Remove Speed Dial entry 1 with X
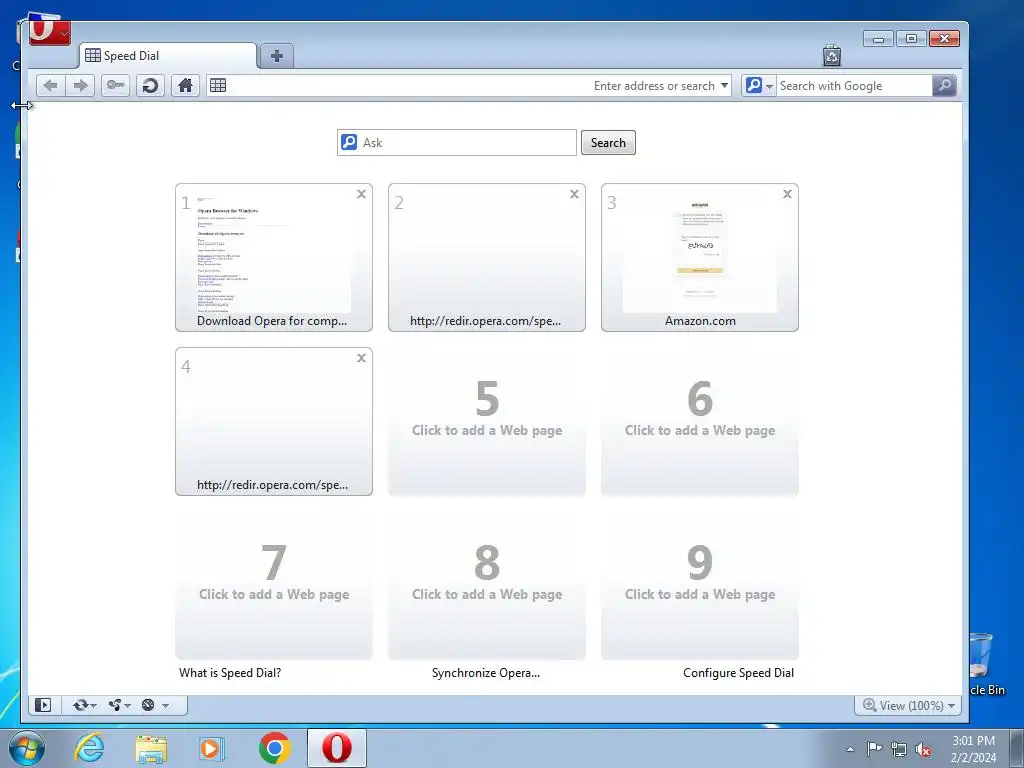 click(x=361, y=194)
